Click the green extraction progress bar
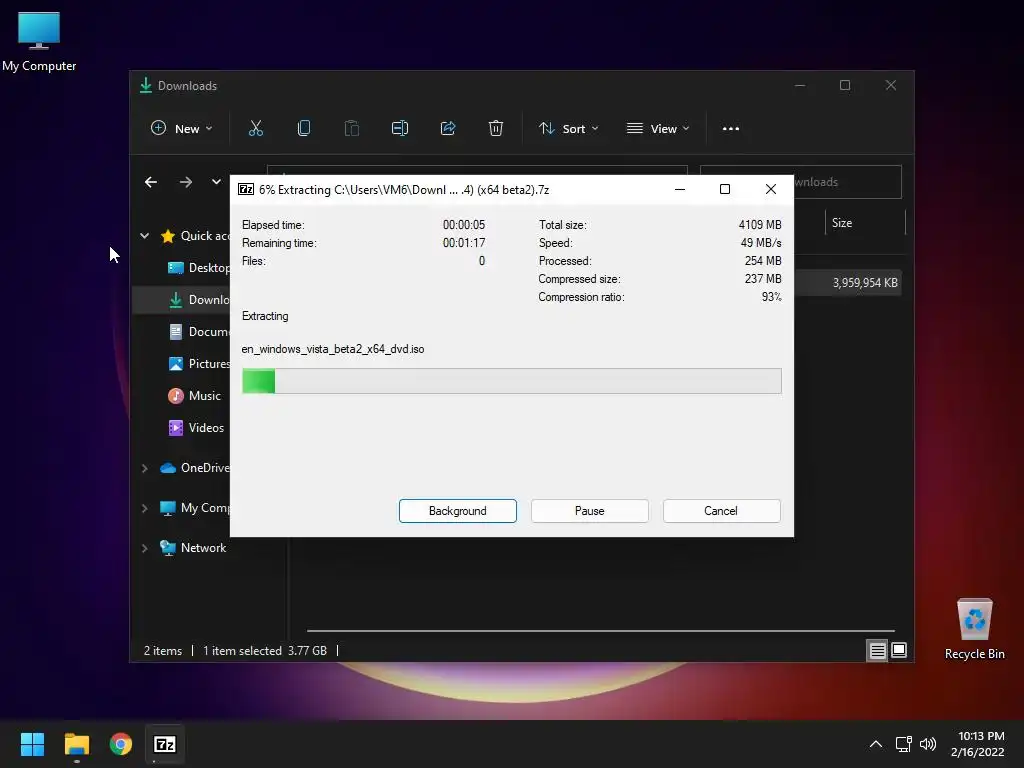Image resolution: width=1024 pixels, height=768 pixels. (x=511, y=381)
